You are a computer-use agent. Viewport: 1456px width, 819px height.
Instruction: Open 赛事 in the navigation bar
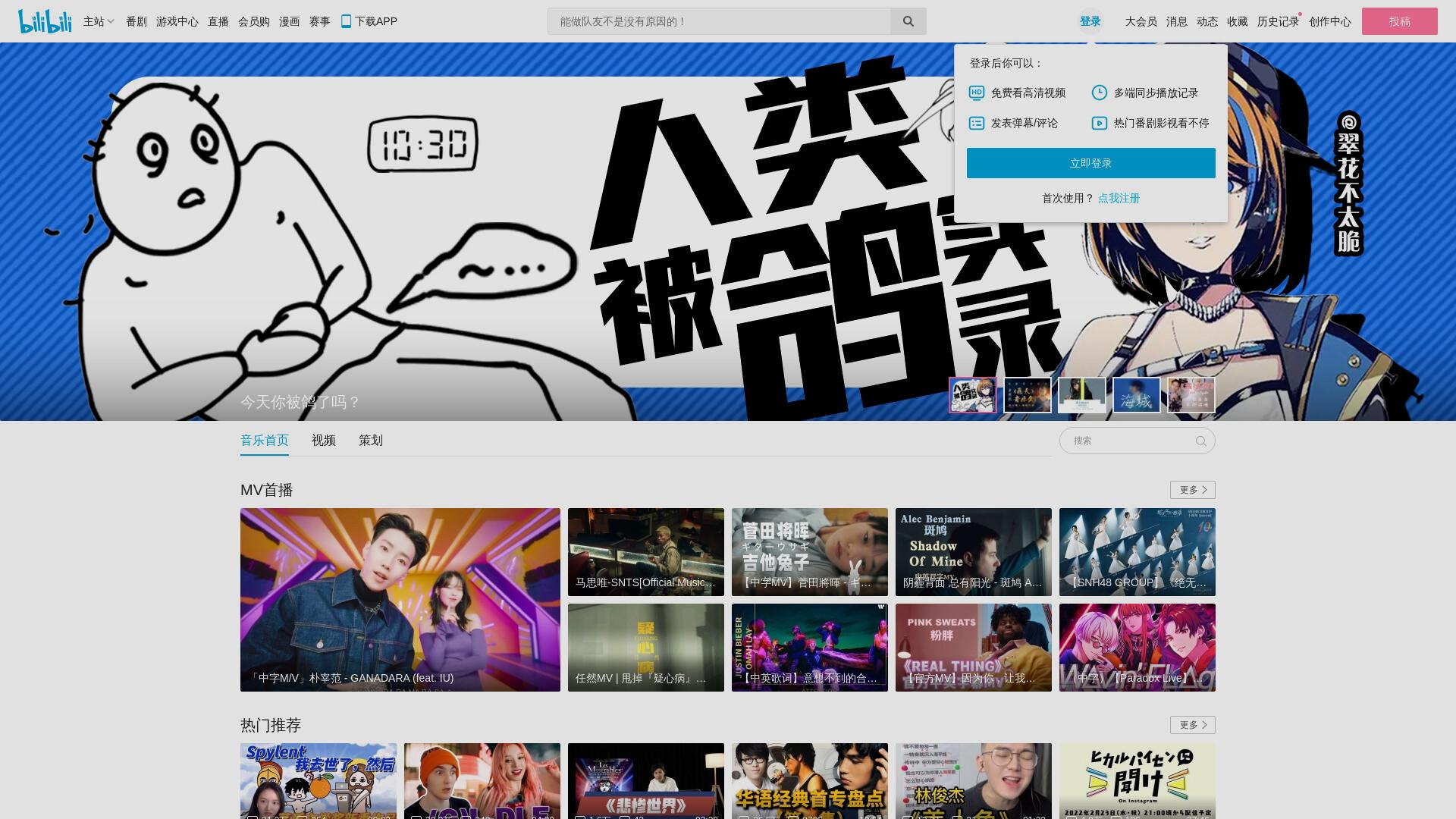click(320, 21)
